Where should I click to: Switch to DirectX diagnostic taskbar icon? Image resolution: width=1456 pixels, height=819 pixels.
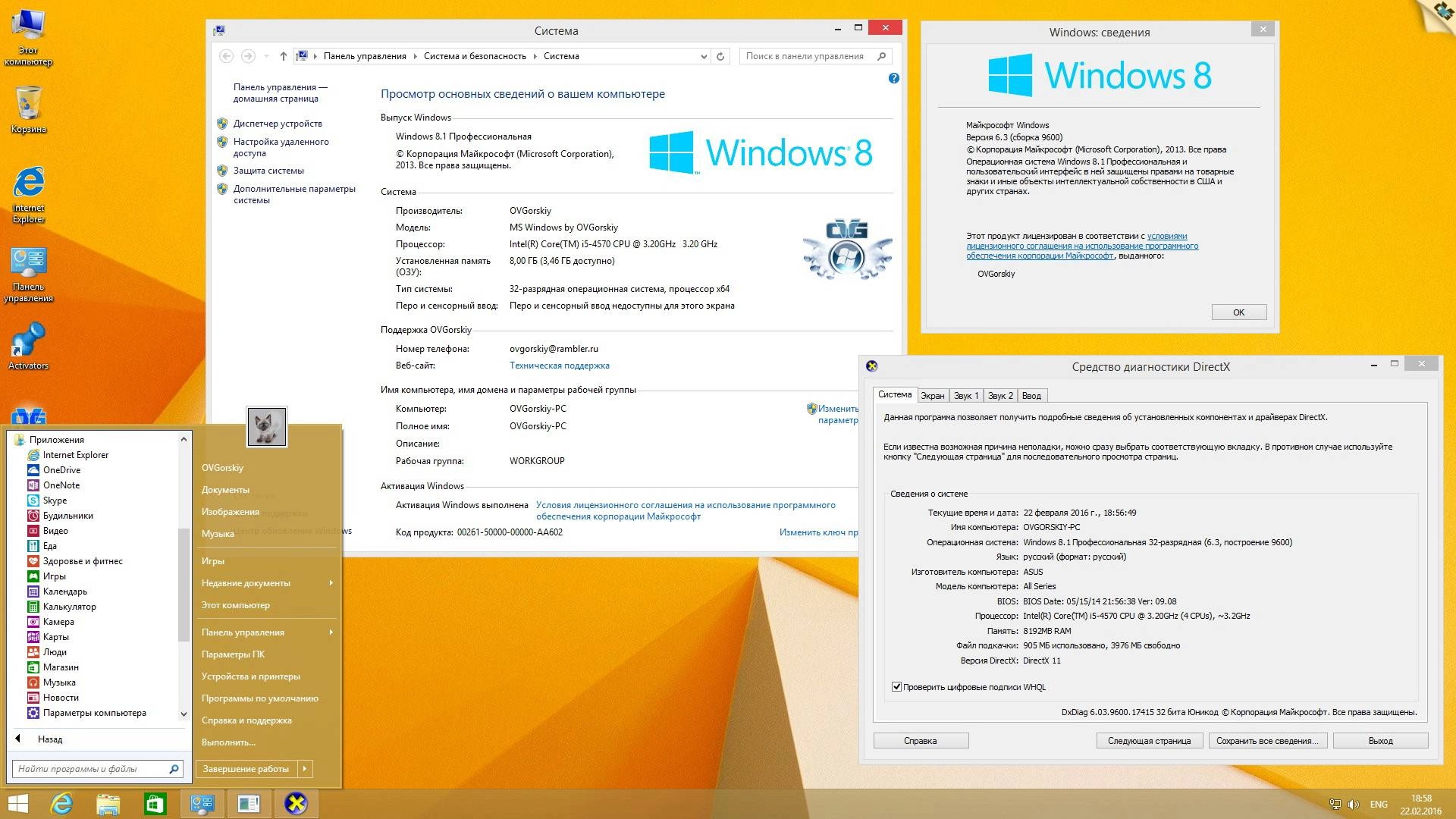[x=296, y=804]
